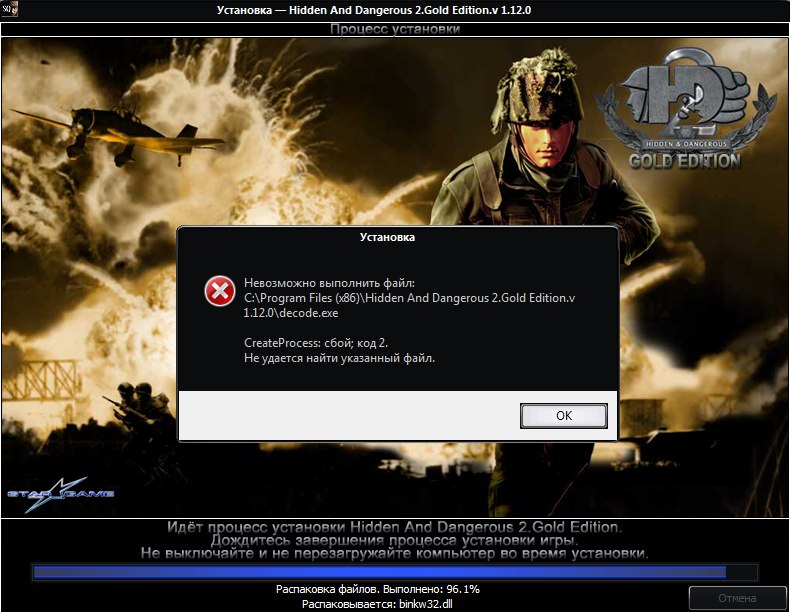Click the red error X icon

[x=219, y=291]
